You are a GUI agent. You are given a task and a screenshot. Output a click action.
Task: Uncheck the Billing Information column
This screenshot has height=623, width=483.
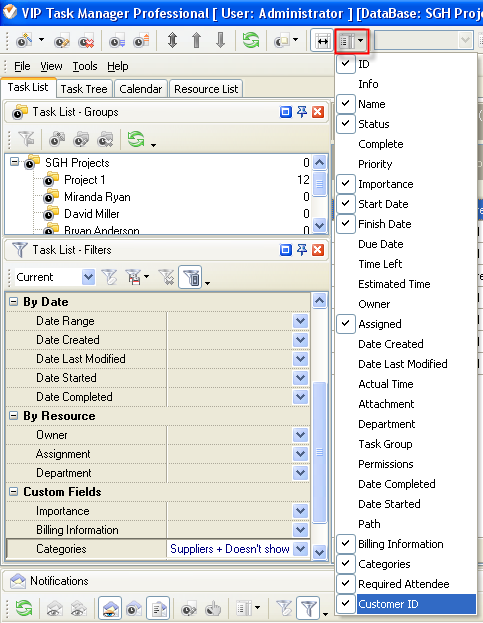[346, 544]
